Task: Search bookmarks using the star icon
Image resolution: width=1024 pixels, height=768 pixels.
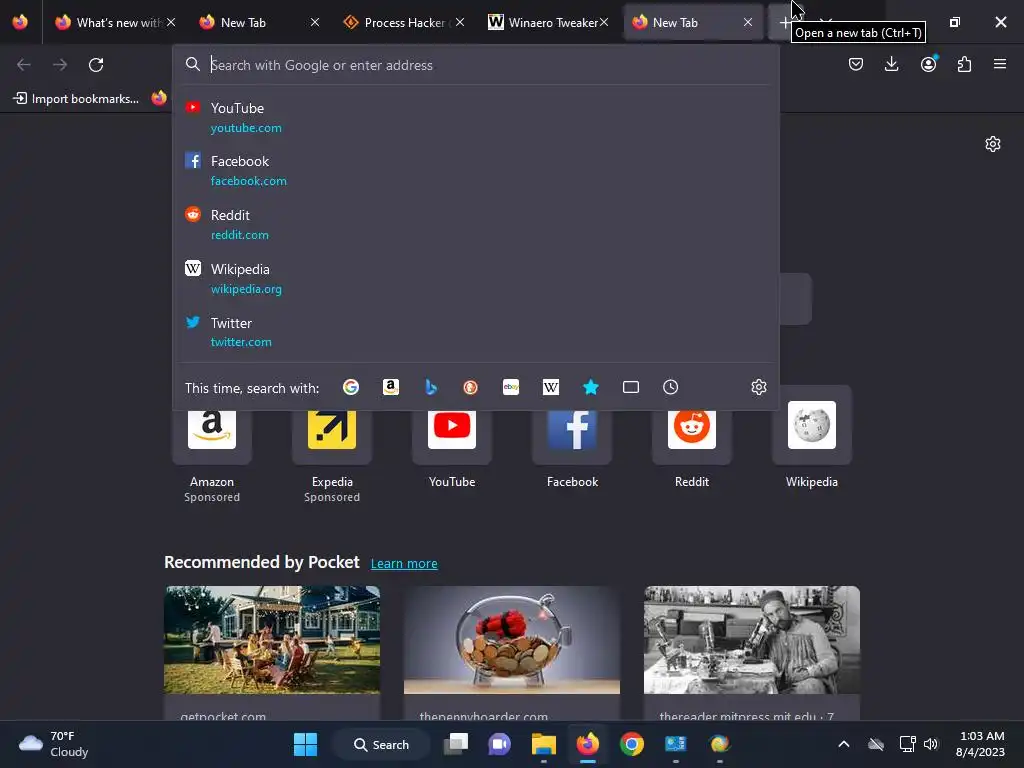Action: 590,387
